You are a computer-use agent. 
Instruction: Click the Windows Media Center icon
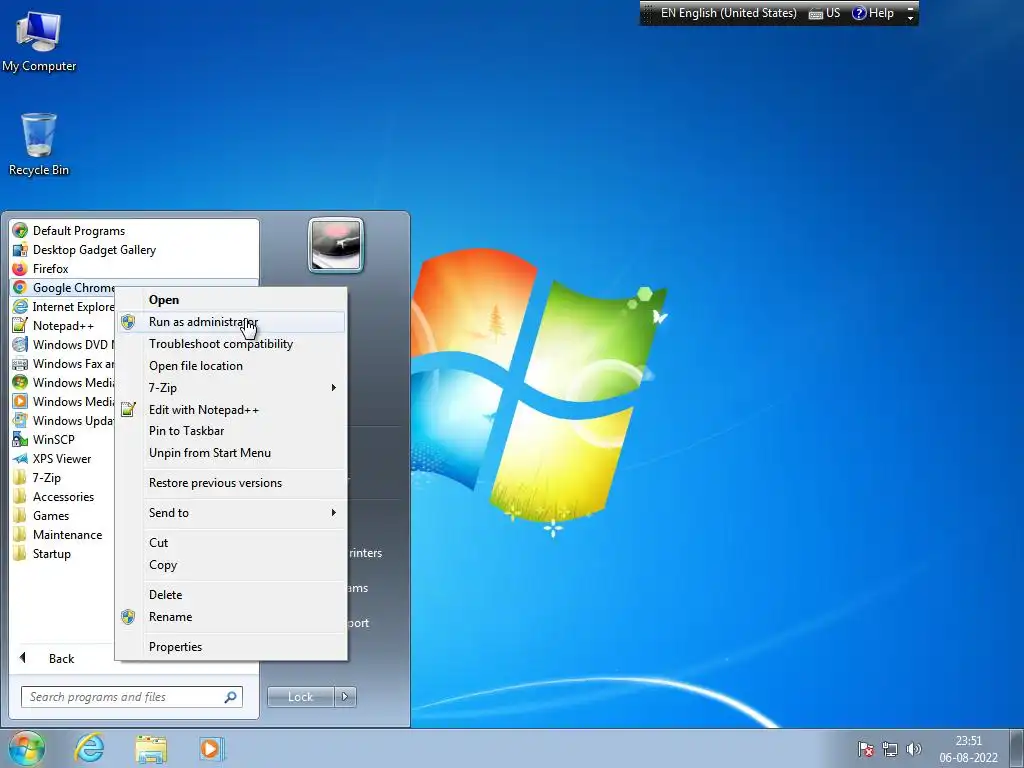click(20, 382)
